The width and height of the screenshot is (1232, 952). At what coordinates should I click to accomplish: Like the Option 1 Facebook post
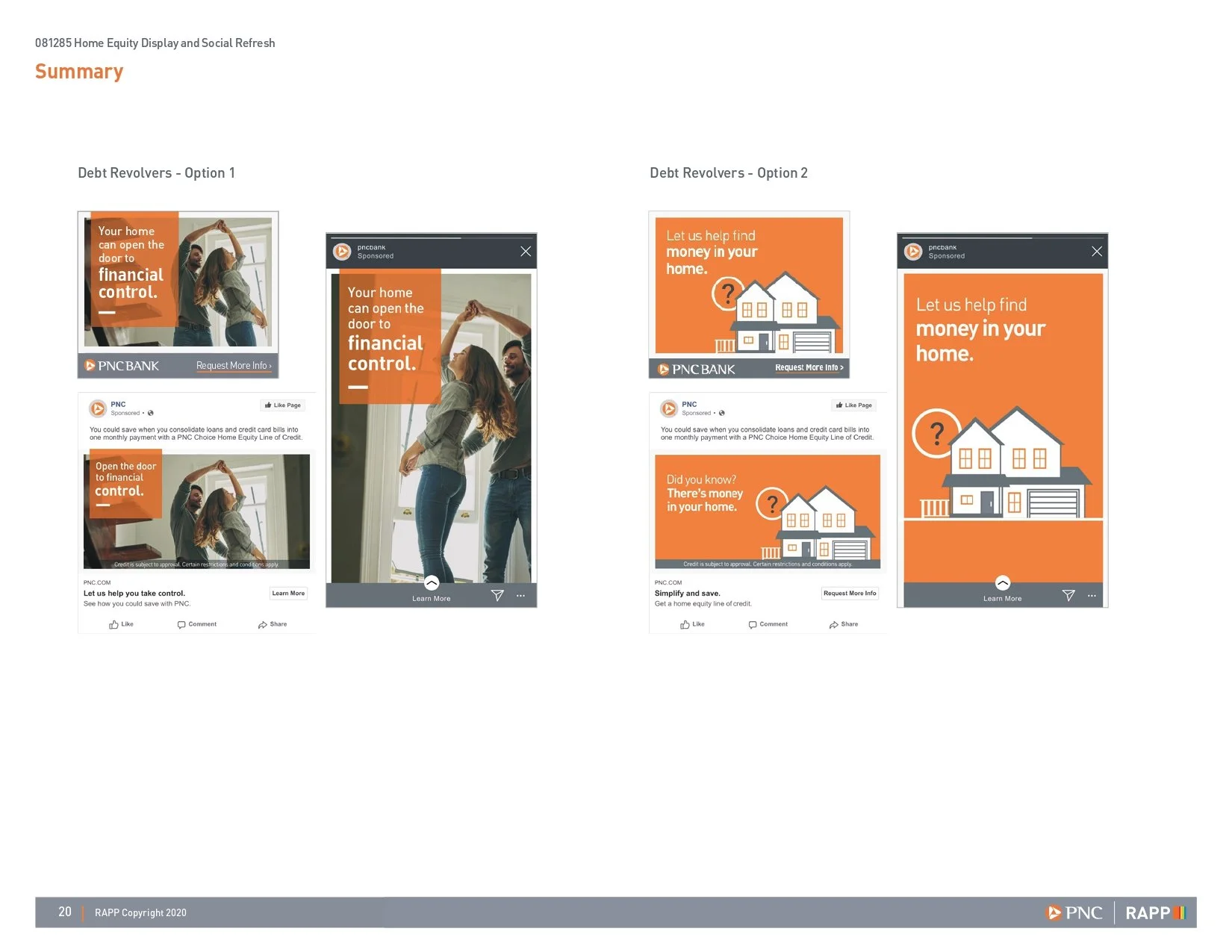tap(121, 624)
